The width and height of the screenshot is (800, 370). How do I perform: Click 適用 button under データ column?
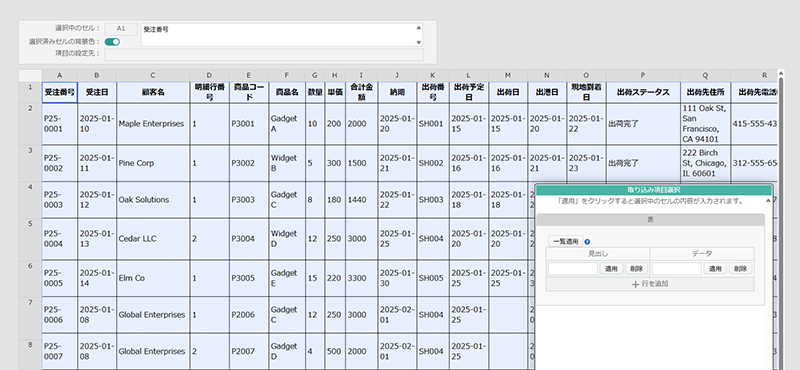pos(715,268)
